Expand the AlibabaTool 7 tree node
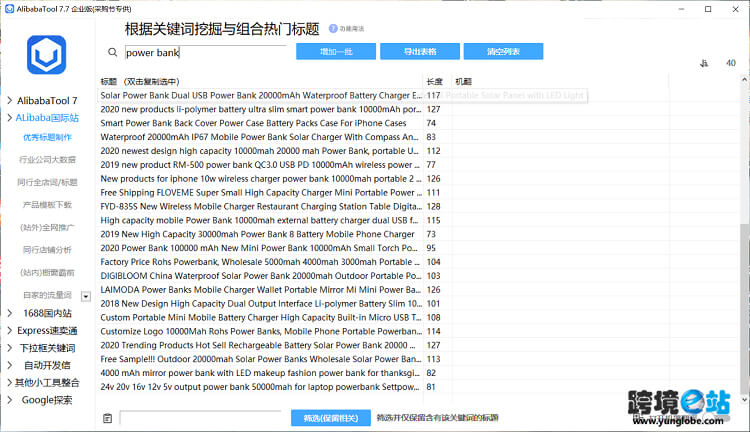 10,100
